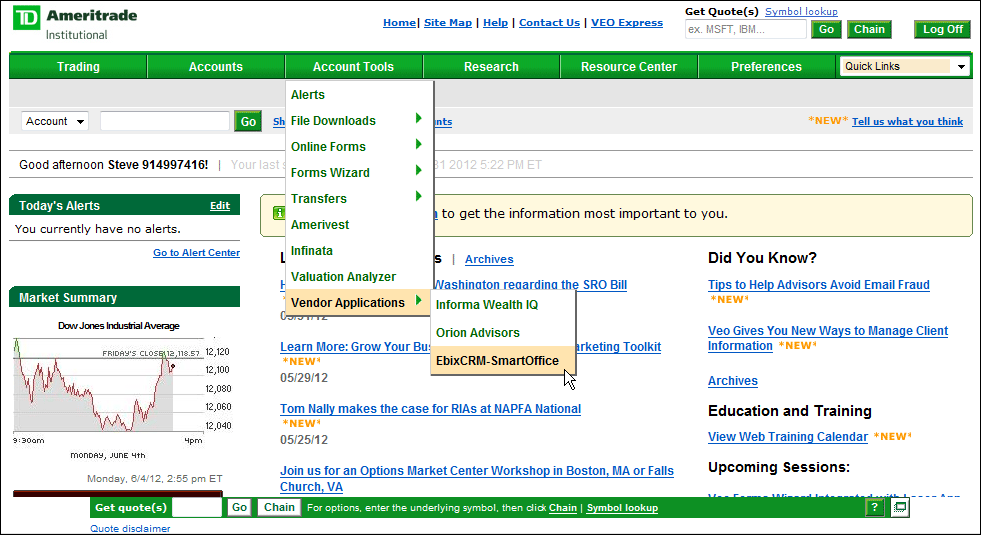Click the pop-out window icon in bottom bar
Viewport: 981px width, 535px height.
[x=900, y=507]
